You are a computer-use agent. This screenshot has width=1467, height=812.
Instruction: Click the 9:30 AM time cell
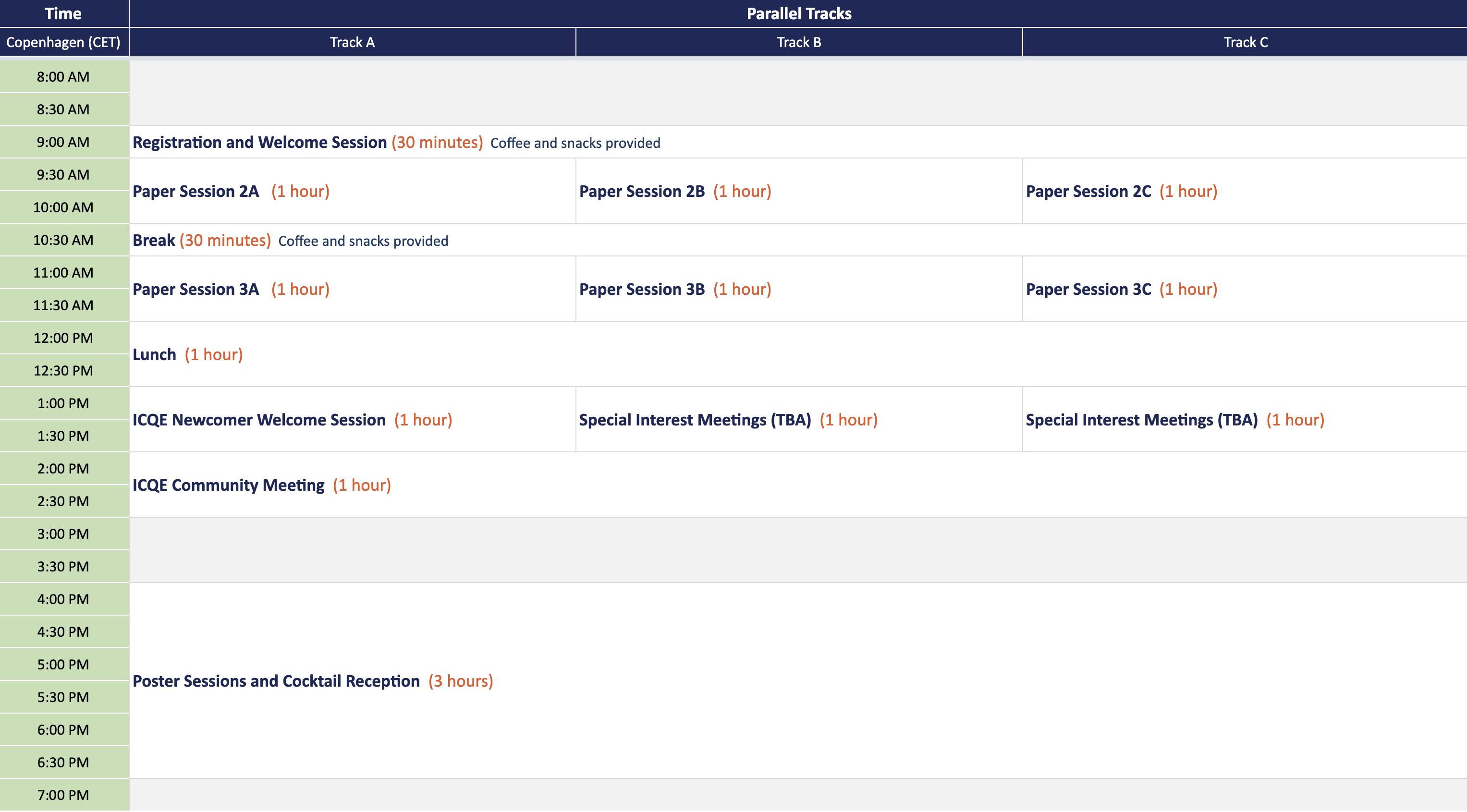(64, 175)
